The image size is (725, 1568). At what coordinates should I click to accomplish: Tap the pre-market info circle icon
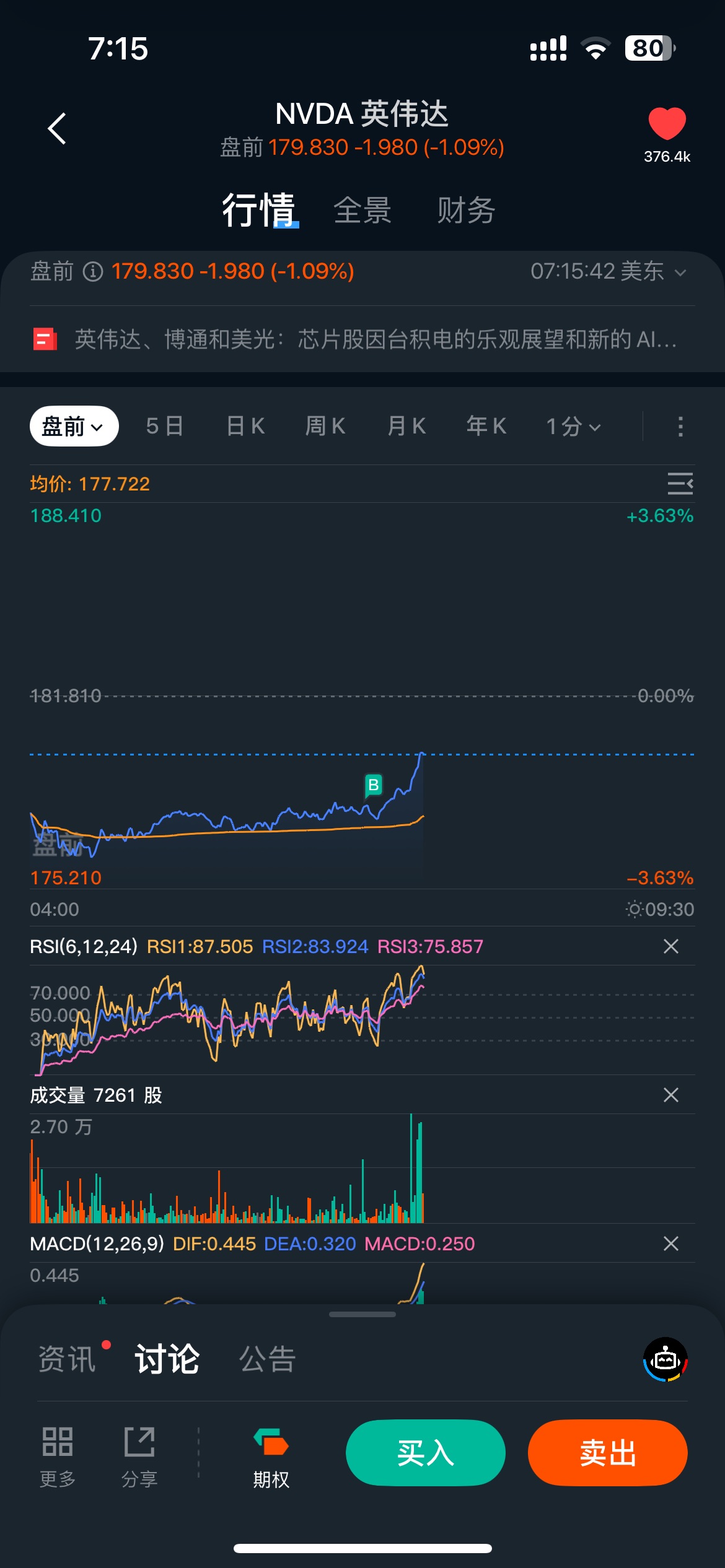point(93,271)
